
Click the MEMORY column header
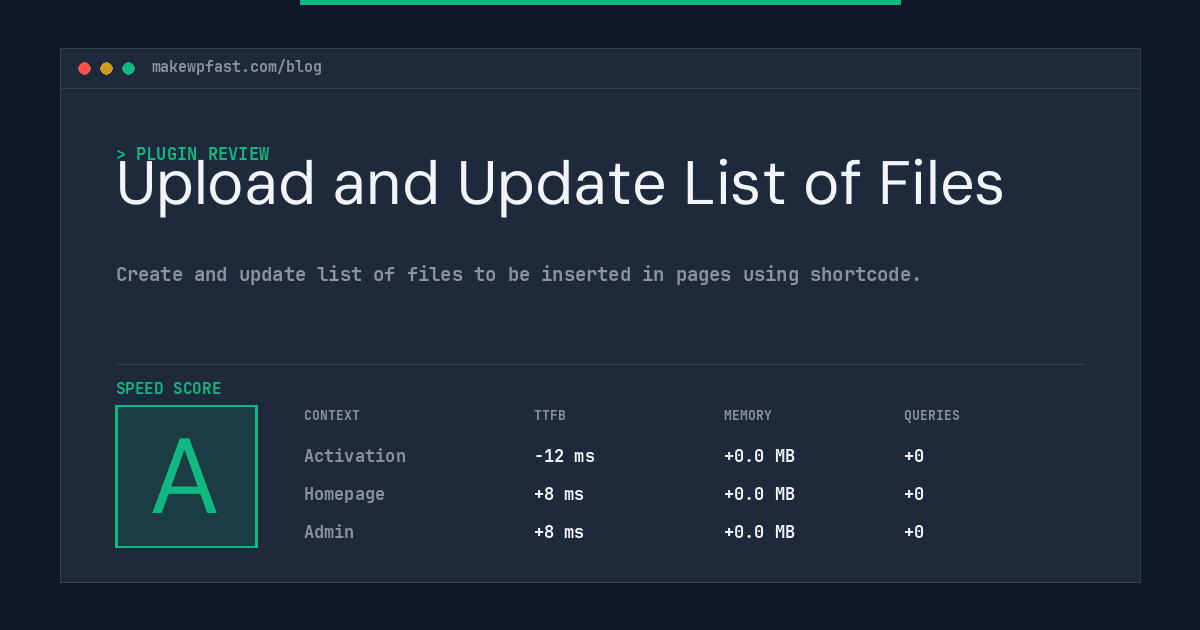coord(748,416)
